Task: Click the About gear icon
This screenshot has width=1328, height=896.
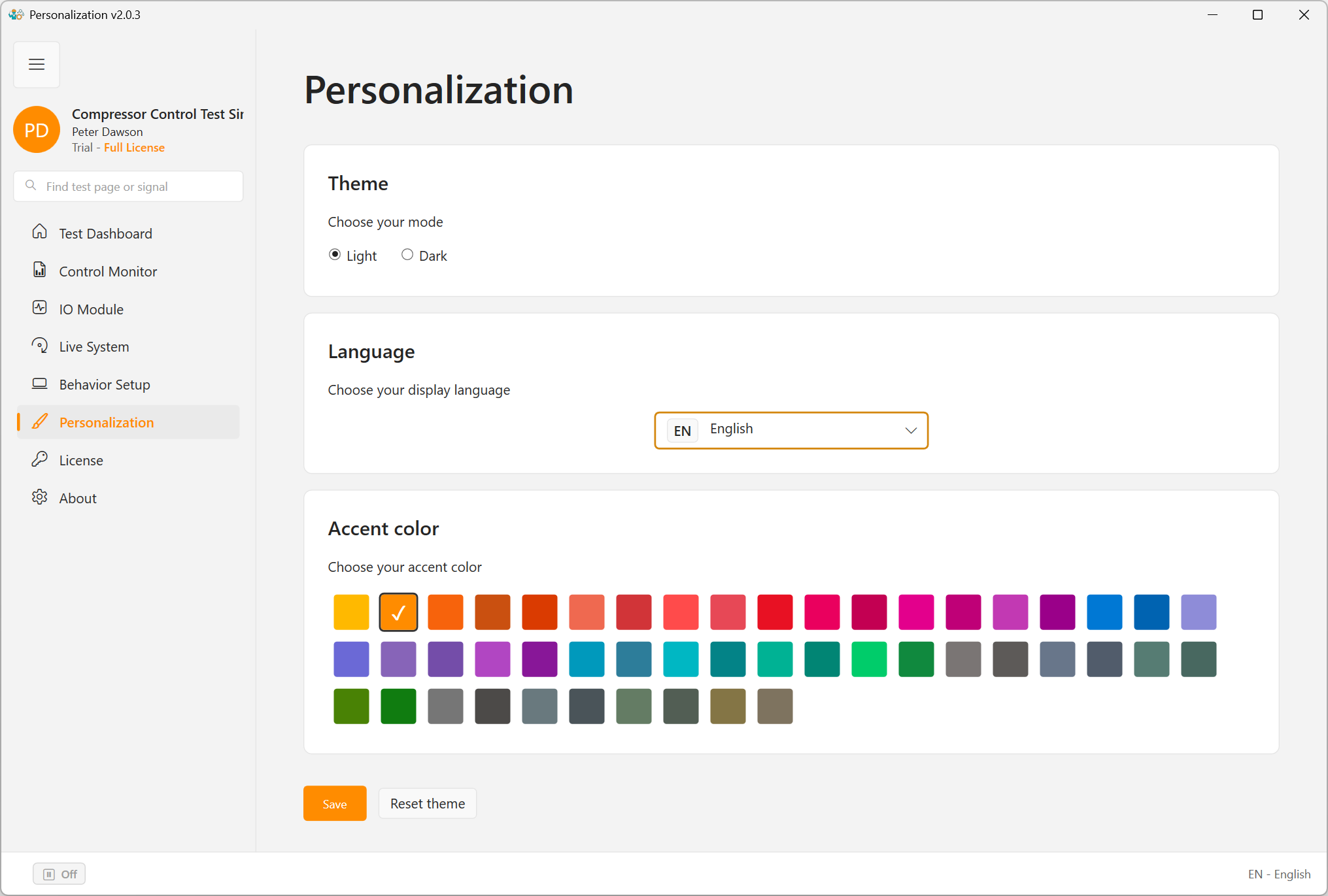Action: pyautogui.click(x=40, y=497)
